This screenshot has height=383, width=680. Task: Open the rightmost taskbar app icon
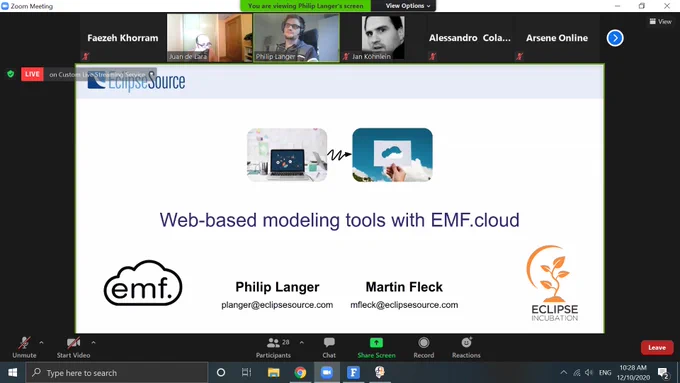click(x=380, y=373)
